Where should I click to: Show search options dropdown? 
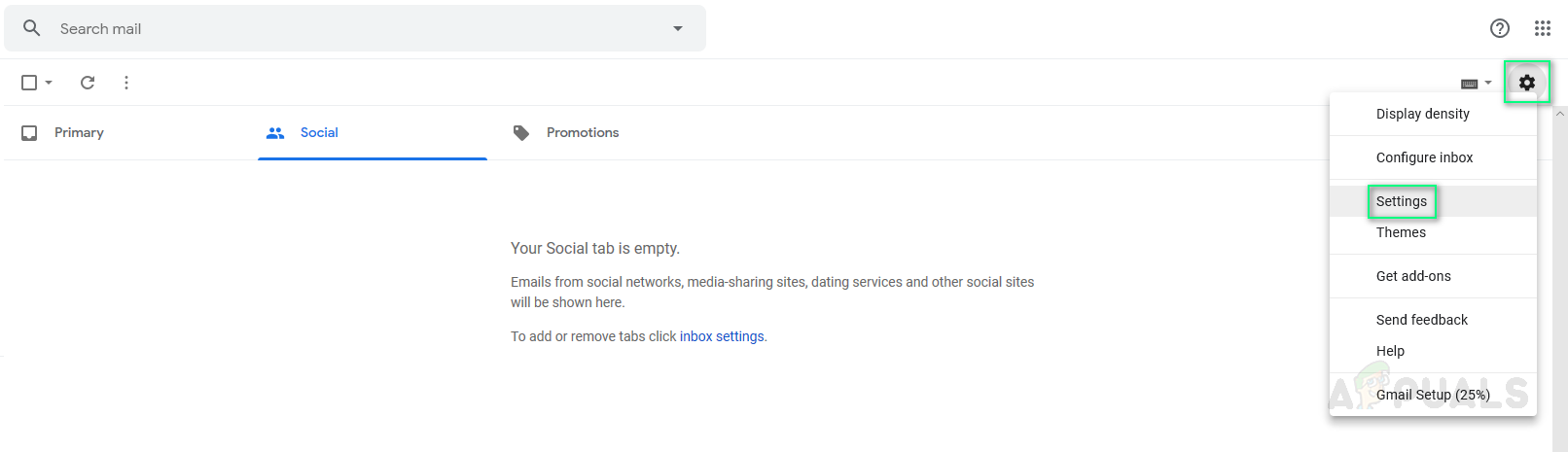678,28
